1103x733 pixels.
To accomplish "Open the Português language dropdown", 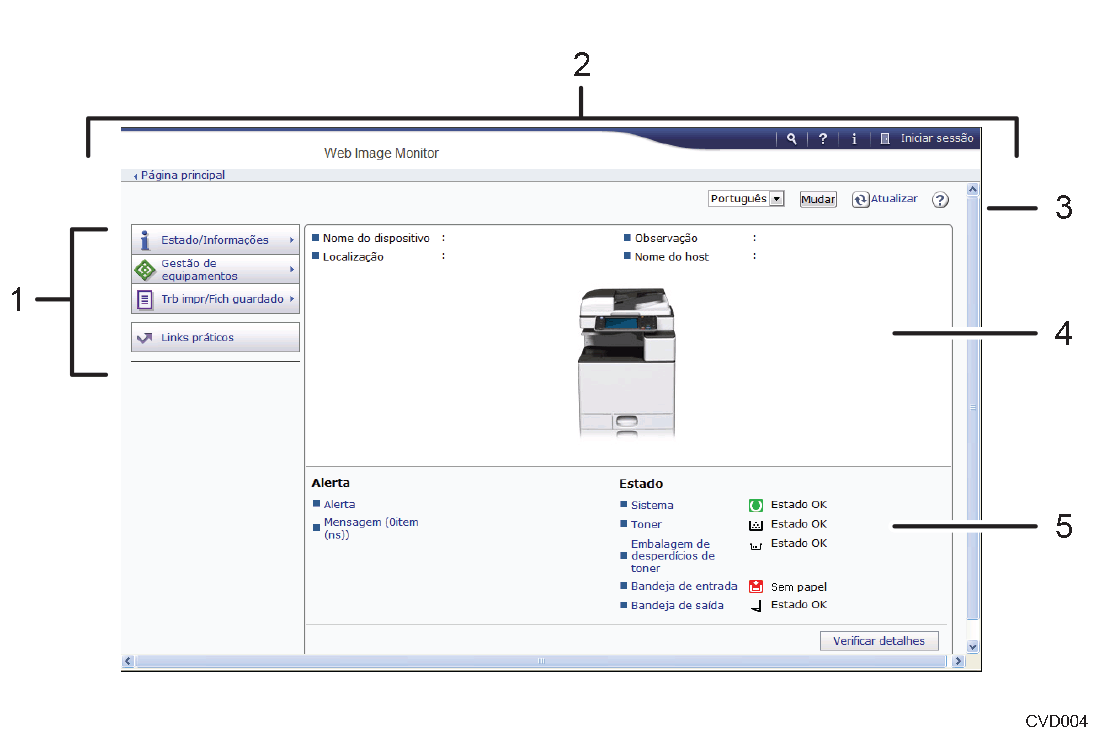I will tap(745, 199).
